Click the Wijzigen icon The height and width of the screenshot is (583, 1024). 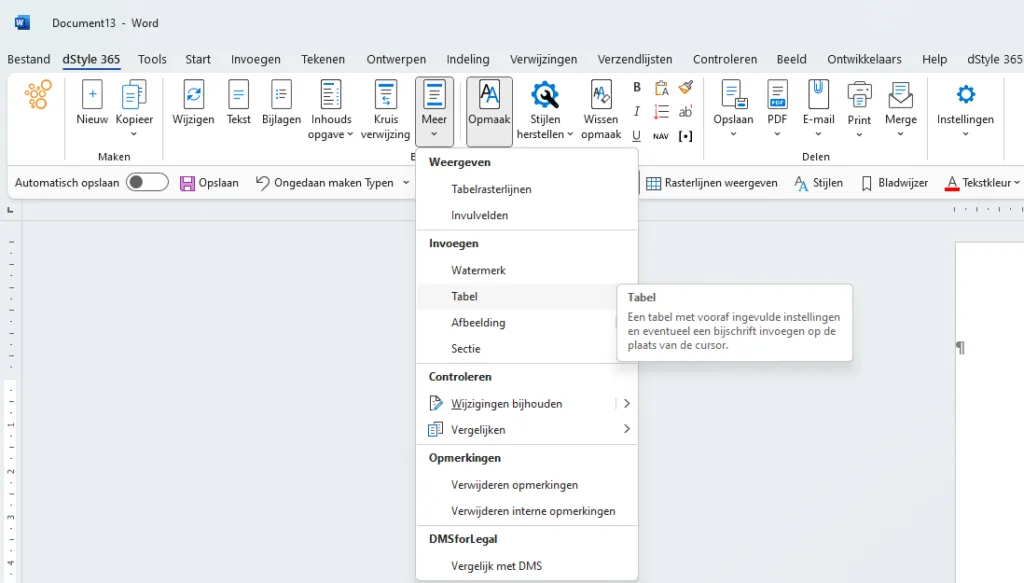click(193, 95)
